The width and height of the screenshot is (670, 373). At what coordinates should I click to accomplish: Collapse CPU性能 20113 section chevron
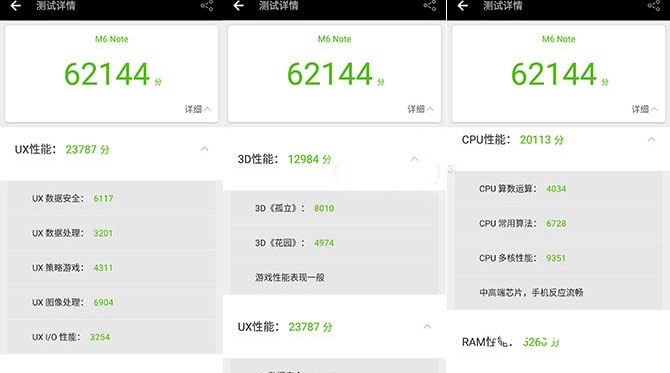[x=651, y=139]
